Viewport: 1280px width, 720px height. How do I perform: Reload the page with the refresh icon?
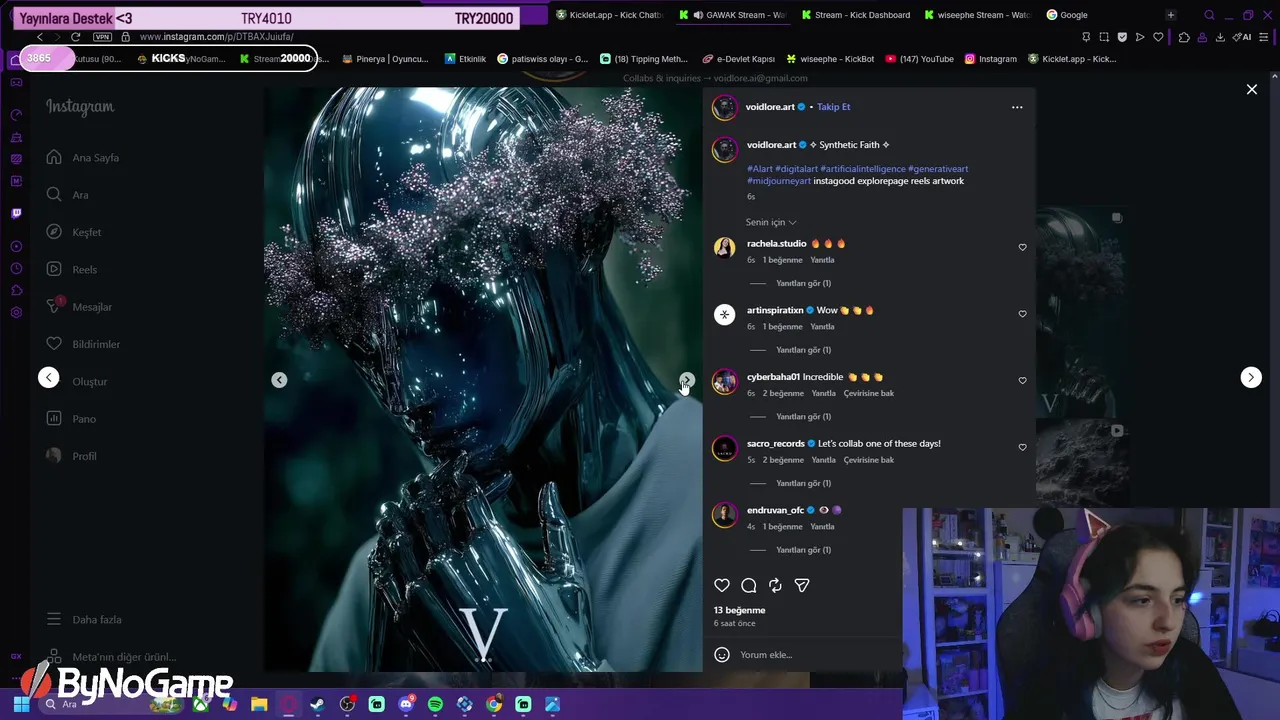point(75,37)
